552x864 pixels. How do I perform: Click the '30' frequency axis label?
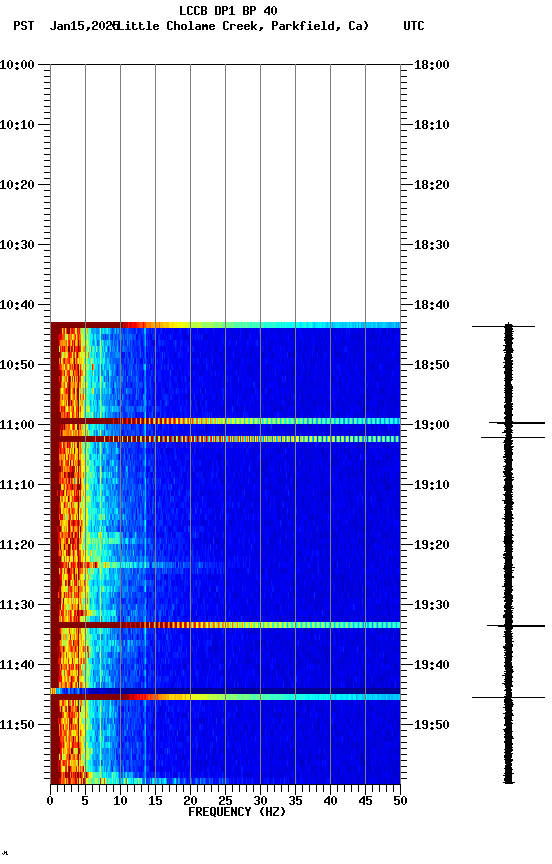point(260,801)
